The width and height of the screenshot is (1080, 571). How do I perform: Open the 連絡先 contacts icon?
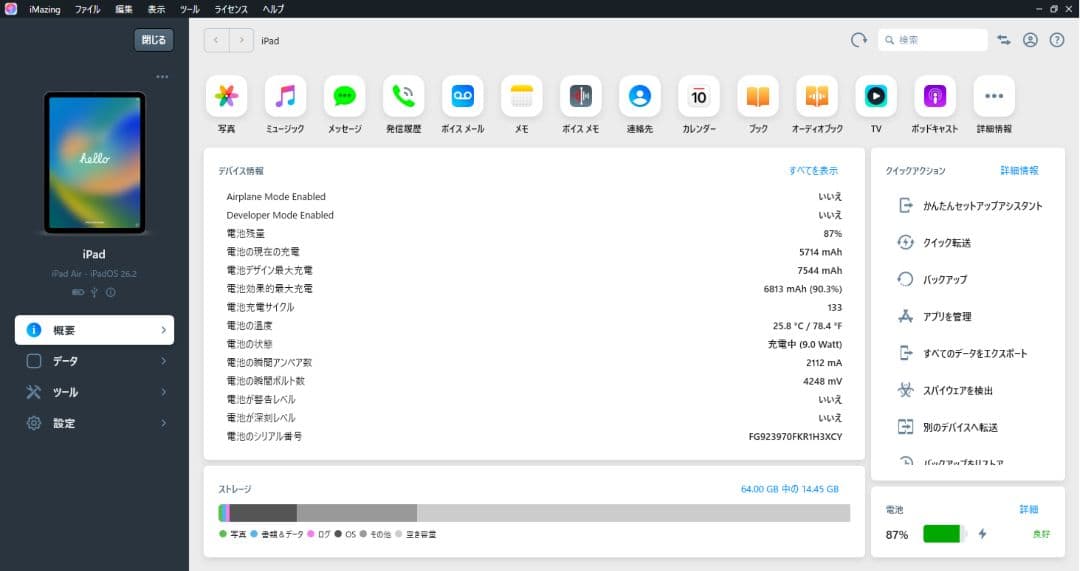pos(640,96)
